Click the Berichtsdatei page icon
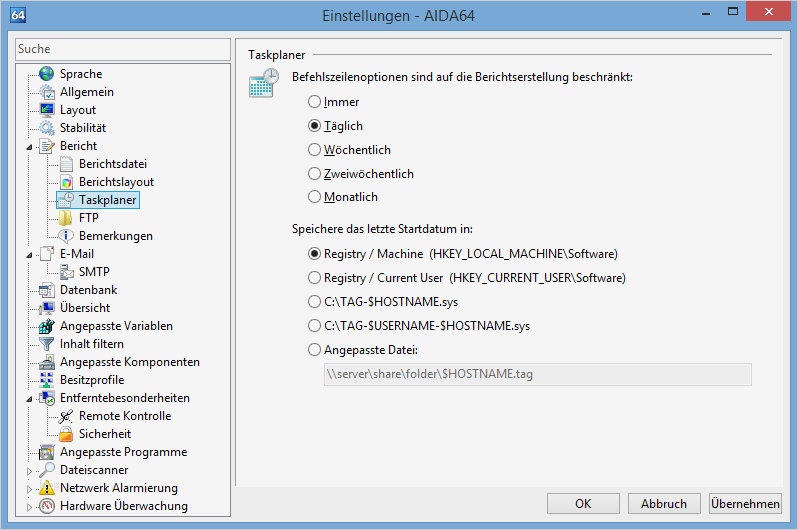Viewport: 798px width, 530px height. coord(66,164)
